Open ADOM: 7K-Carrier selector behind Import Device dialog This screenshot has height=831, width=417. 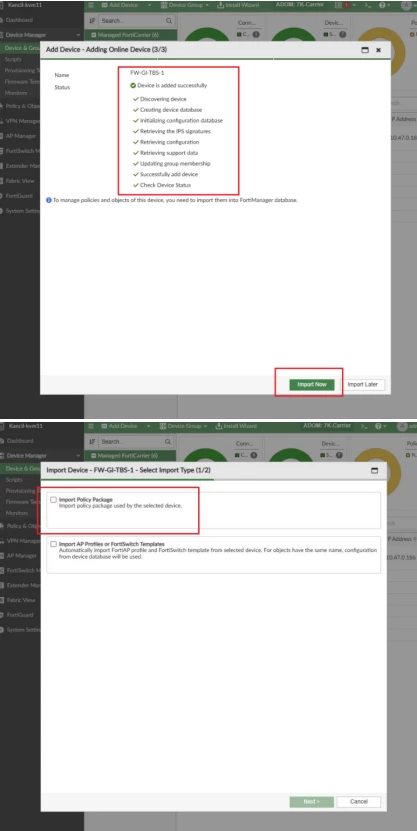click(327, 425)
